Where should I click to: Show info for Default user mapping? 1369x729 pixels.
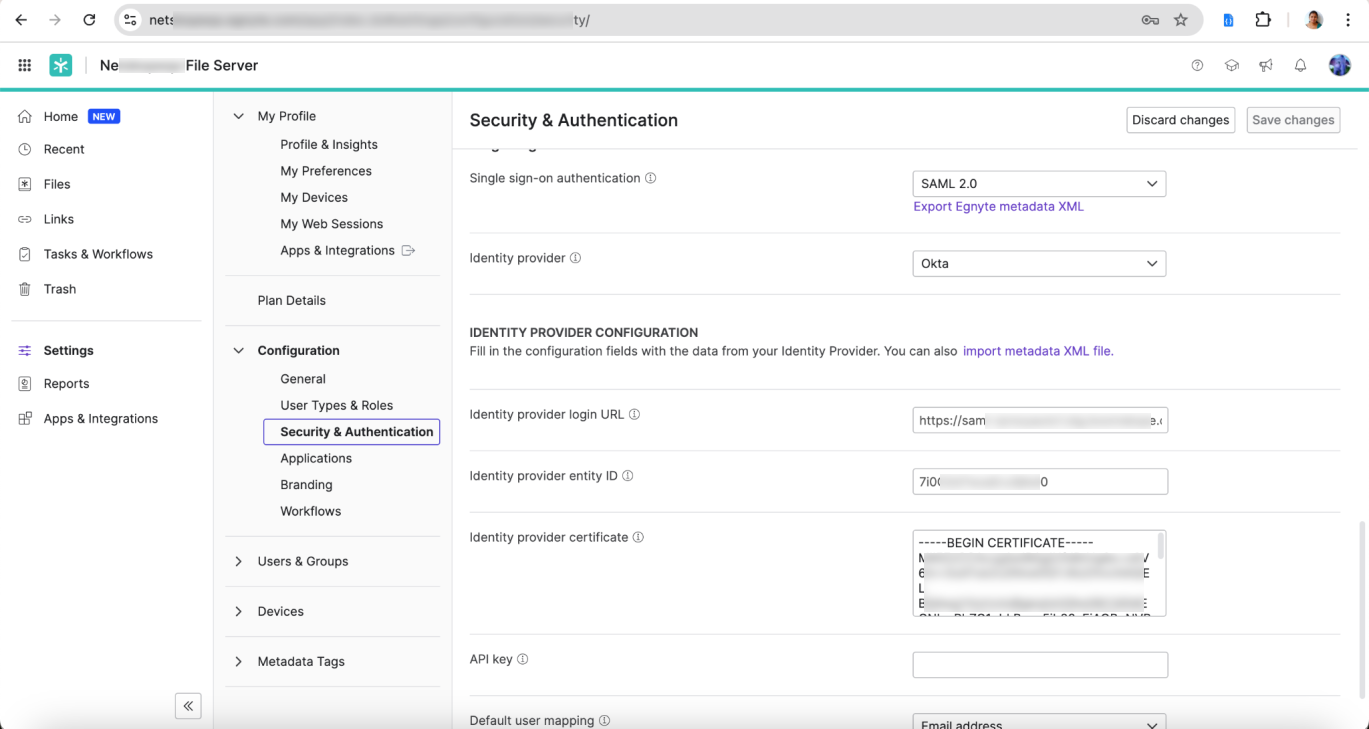(604, 721)
